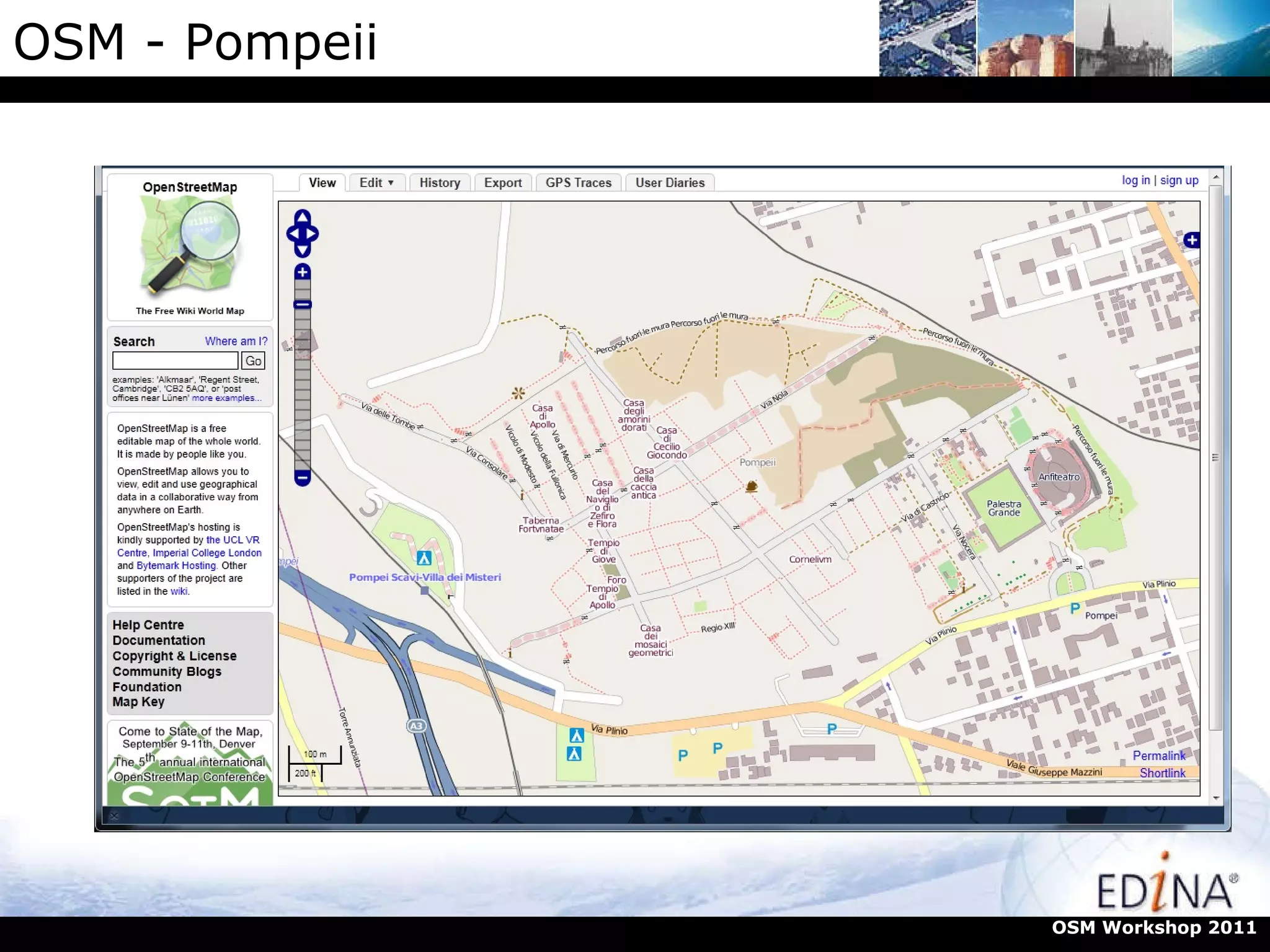The width and height of the screenshot is (1270, 952).
Task: Click the campsite icon near Villa dei Misteri
Action: tap(424, 558)
